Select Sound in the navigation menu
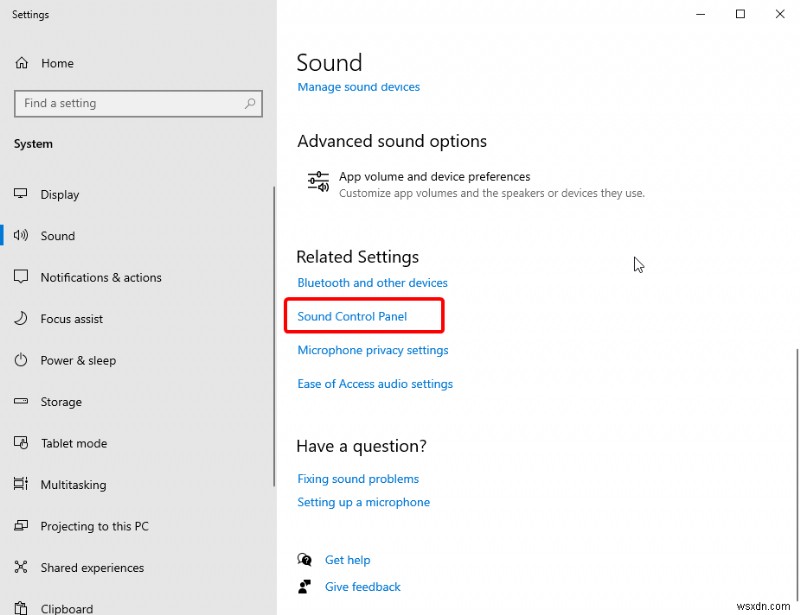Viewport: 800px width, 615px height. (x=58, y=235)
